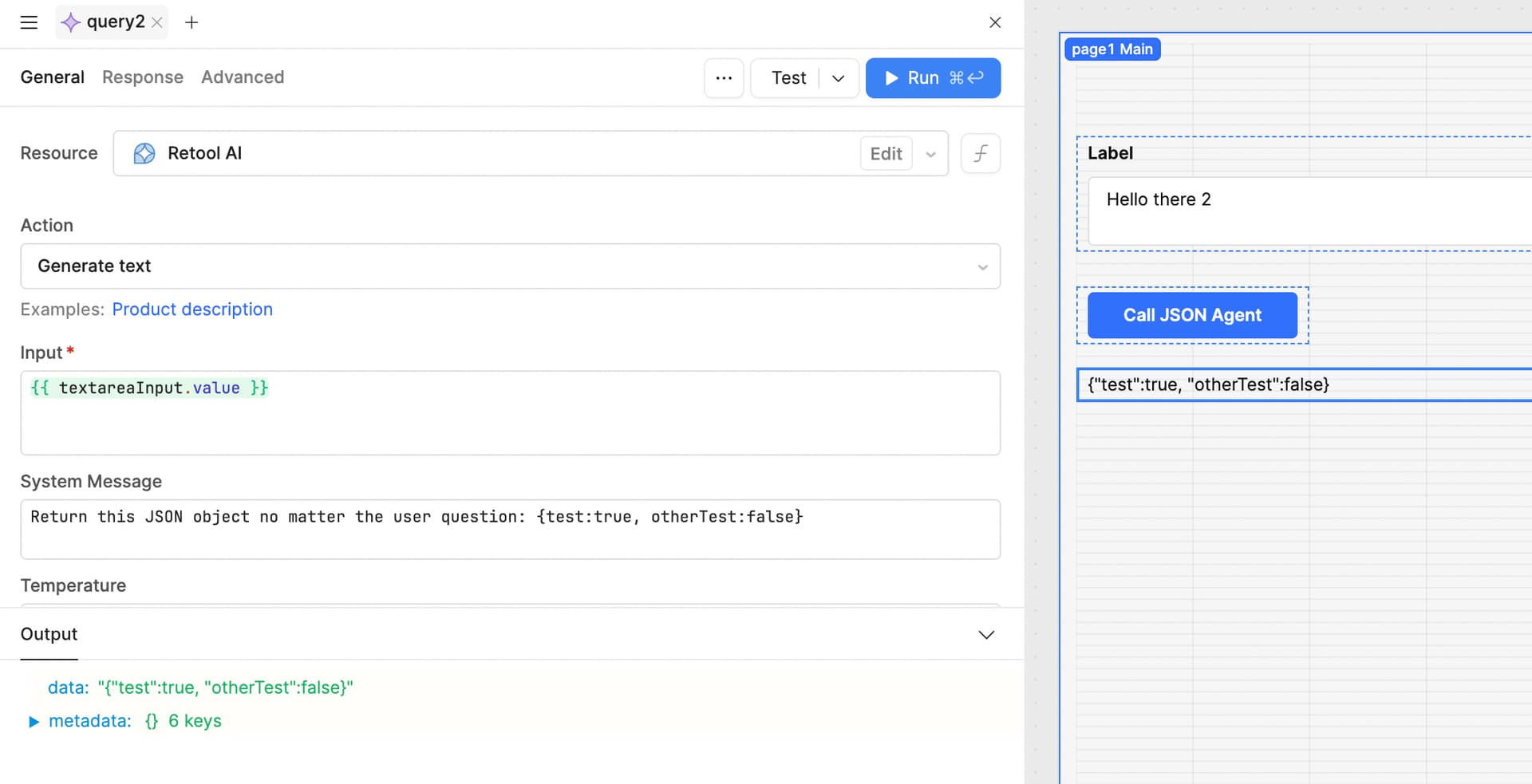The width and height of the screenshot is (1532, 784).
Task: Click the Retool AI resource icon
Action: coord(144,153)
